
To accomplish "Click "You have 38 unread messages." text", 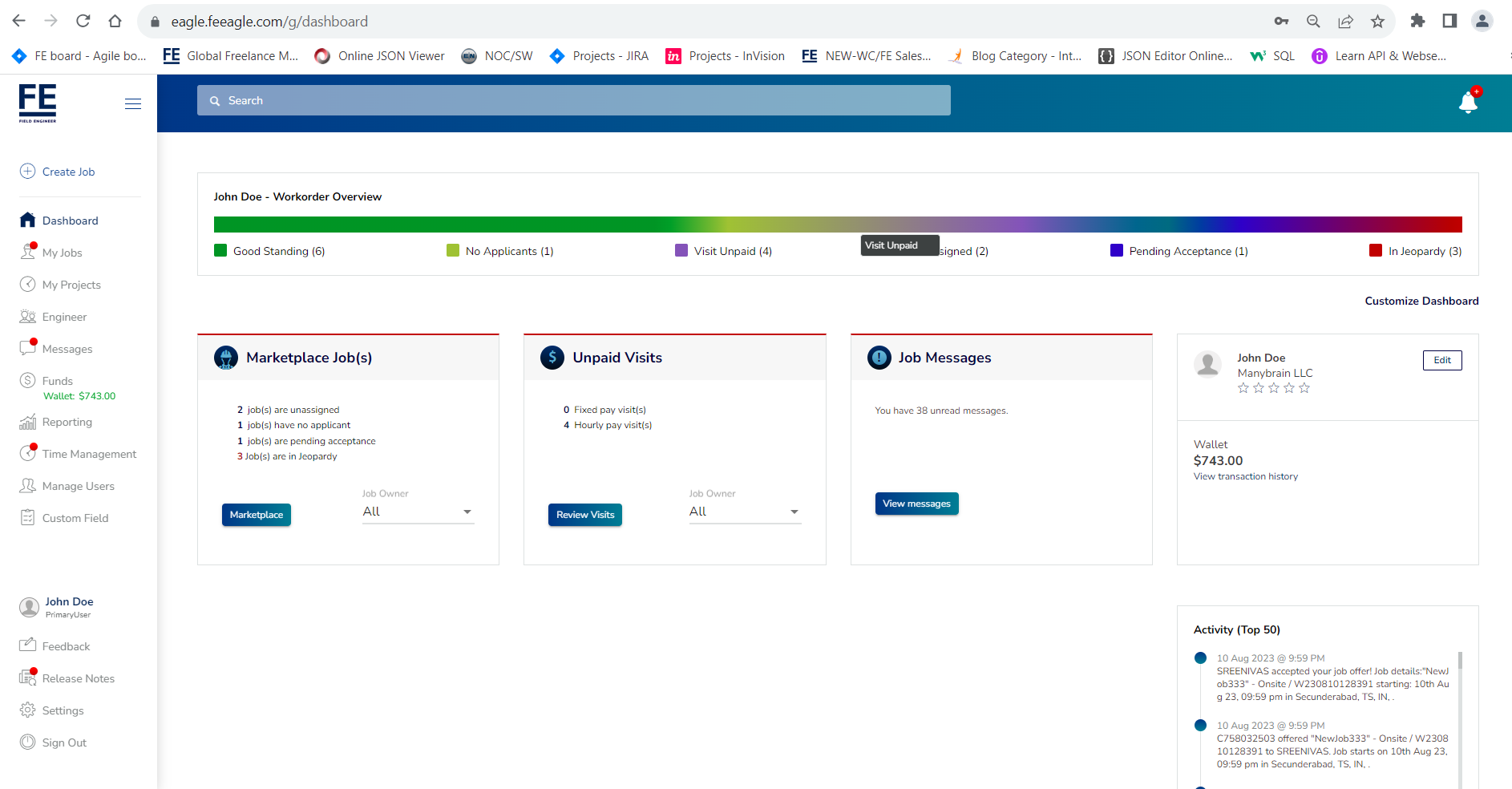I will point(941,411).
